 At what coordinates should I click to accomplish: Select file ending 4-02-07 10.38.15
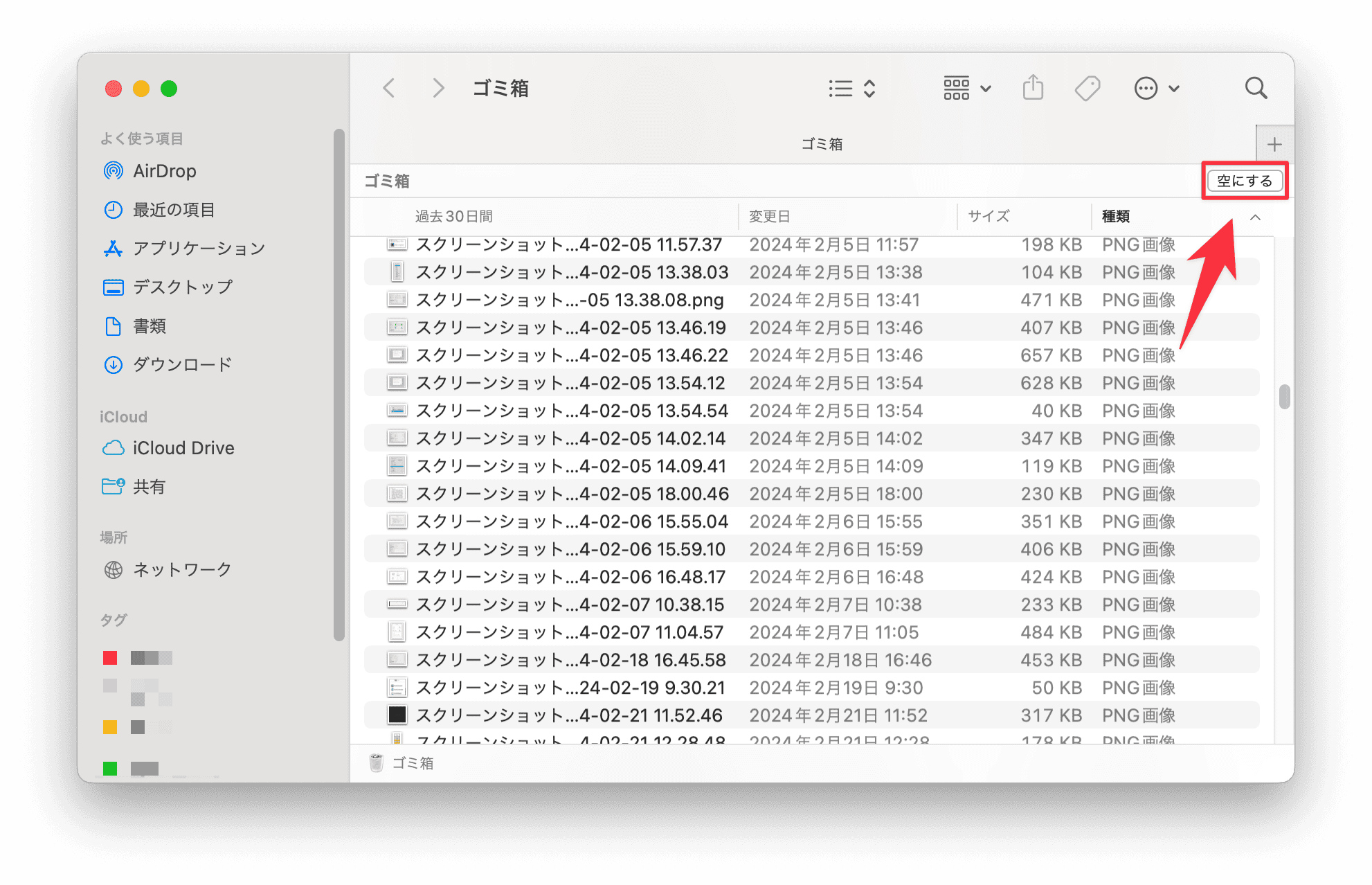[x=811, y=605]
